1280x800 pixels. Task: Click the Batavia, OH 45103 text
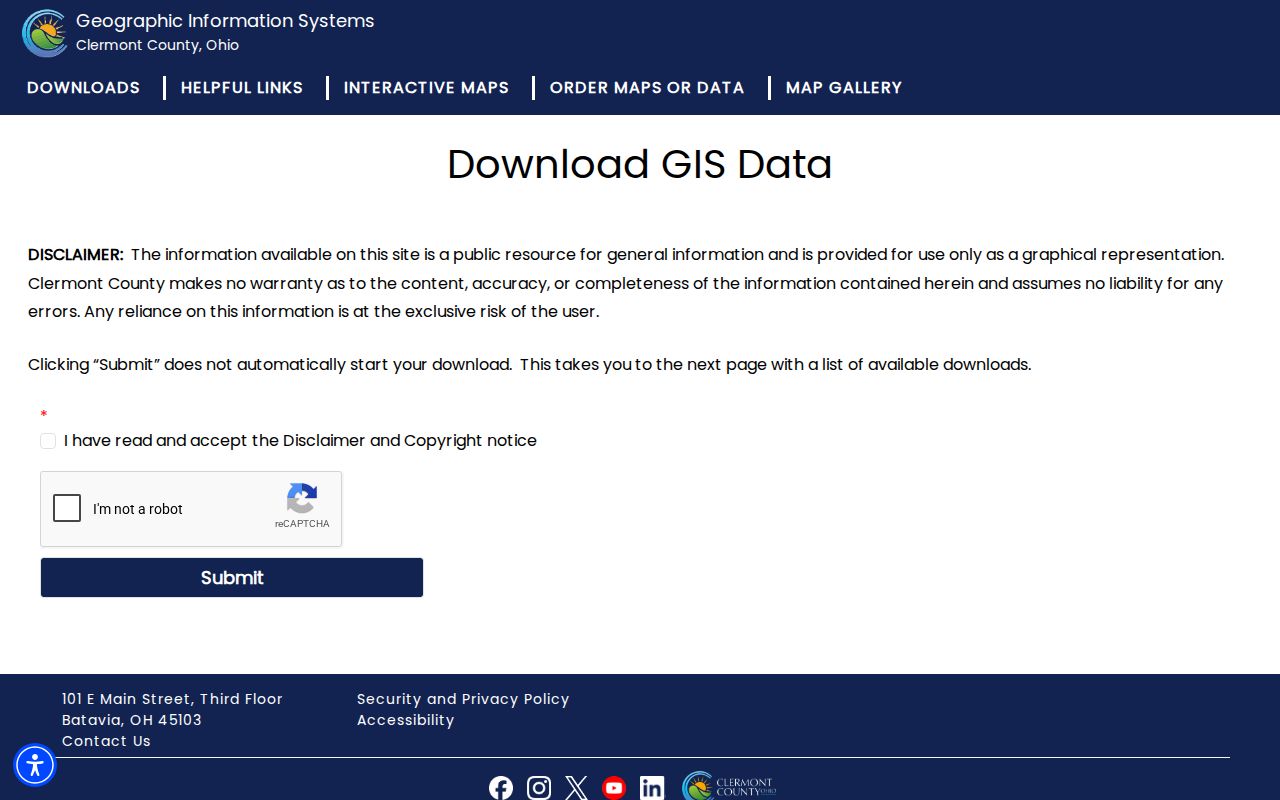(132, 720)
